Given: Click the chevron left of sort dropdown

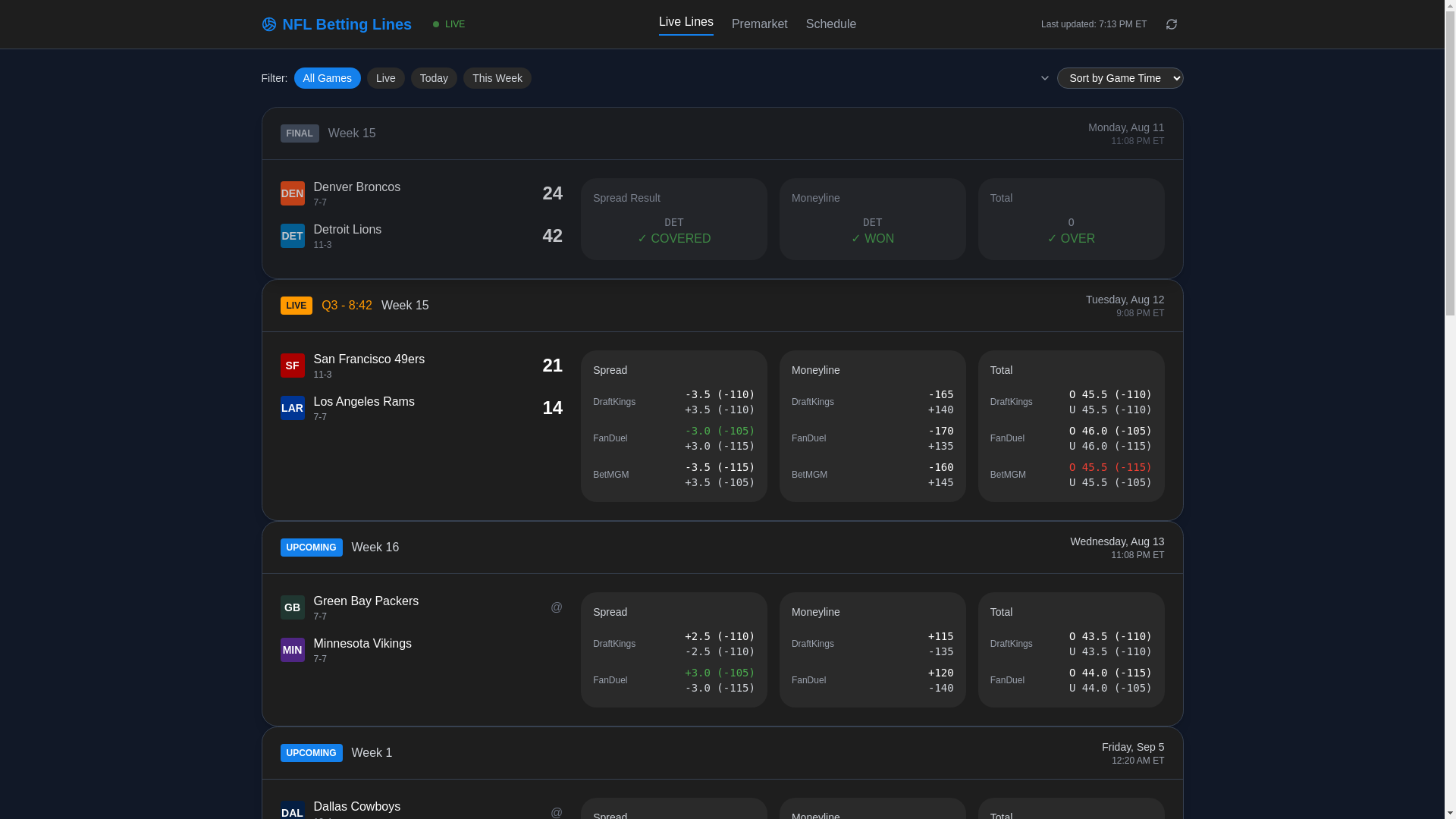Looking at the screenshot, I should tap(1044, 78).
